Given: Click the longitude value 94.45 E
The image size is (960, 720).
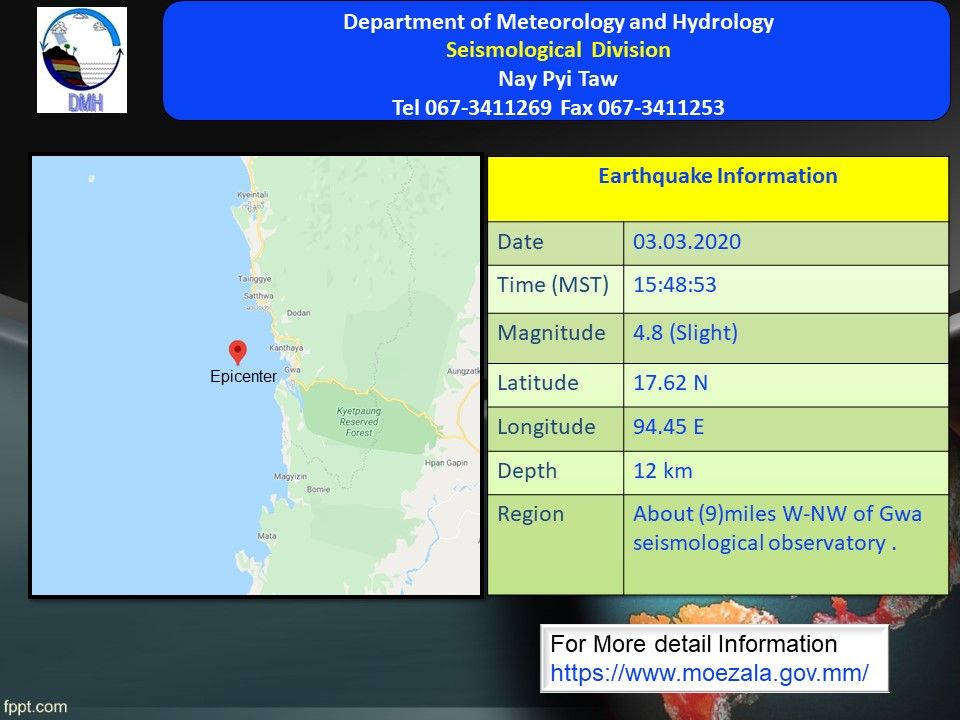Looking at the screenshot, I should click(x=669, y=427).
